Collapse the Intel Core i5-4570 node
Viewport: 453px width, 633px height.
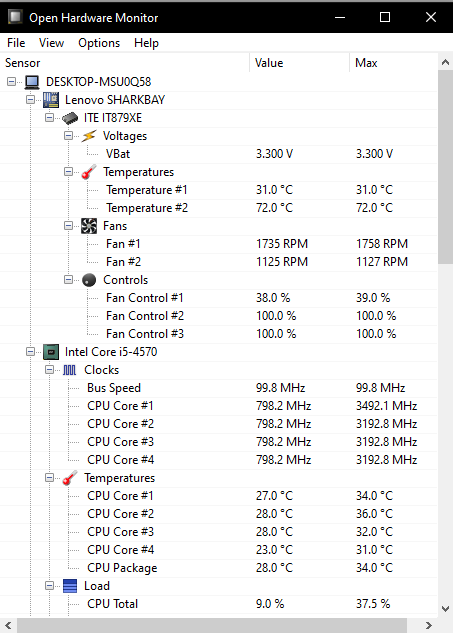[x=31, y=352]
